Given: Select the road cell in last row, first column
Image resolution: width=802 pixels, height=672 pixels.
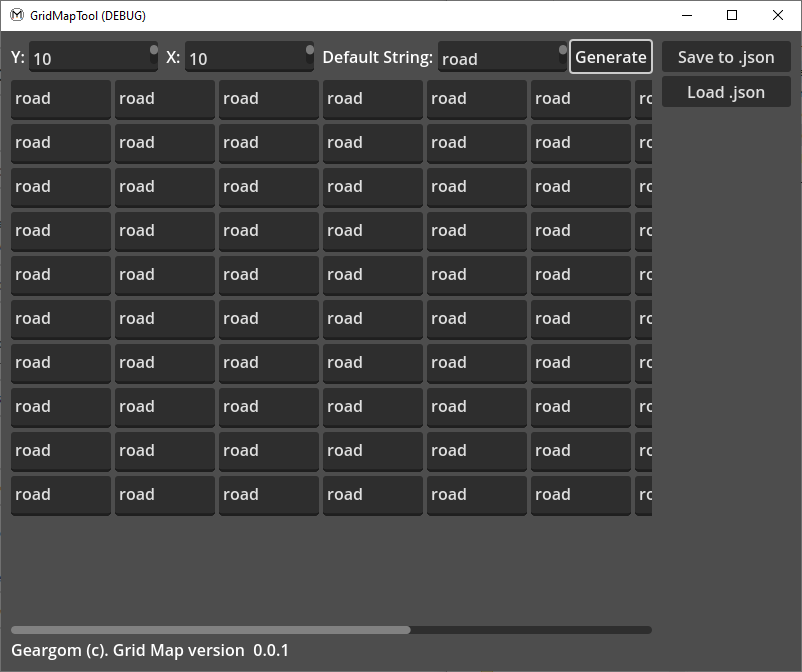Looking at the screenshot, I should point(61,495).
